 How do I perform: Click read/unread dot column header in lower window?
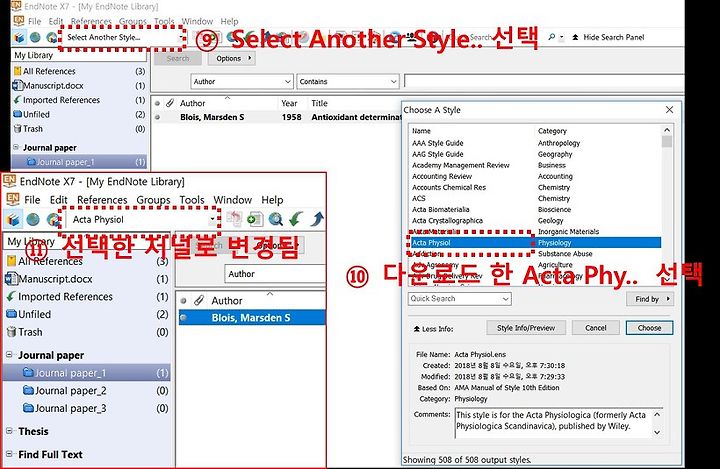tap(183, 301)
